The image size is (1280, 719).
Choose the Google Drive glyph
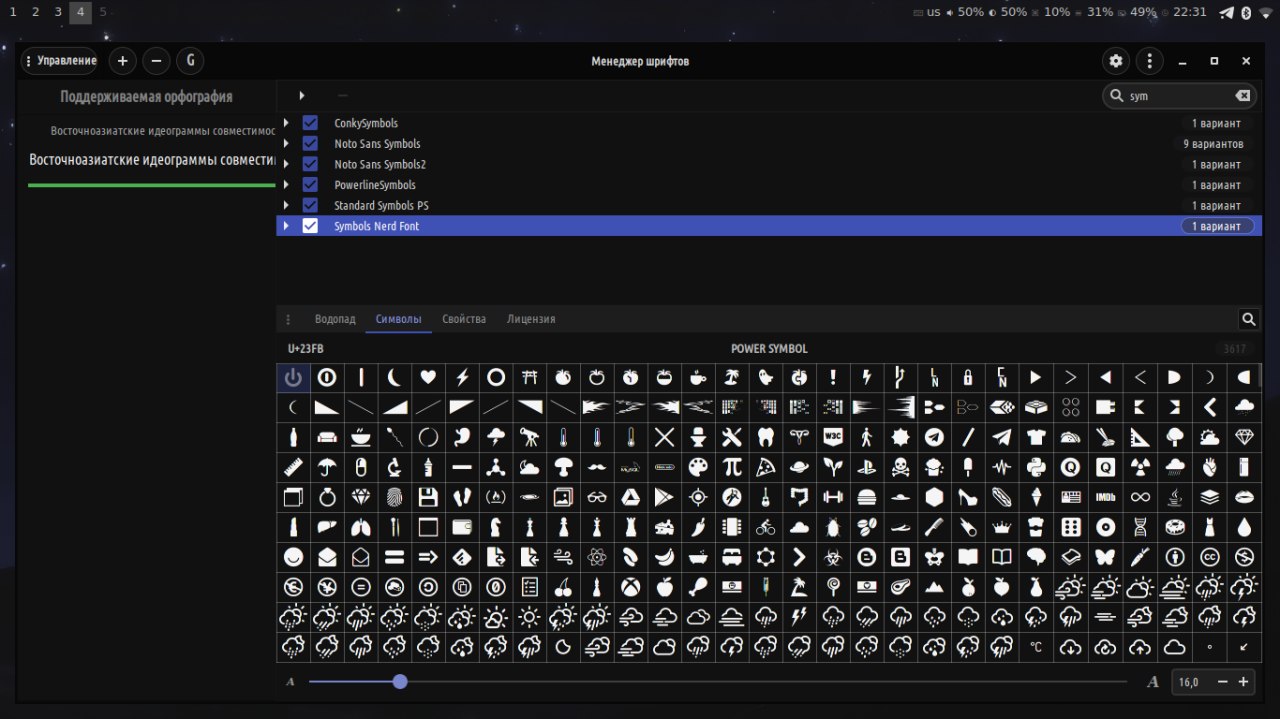tap(630, 497)
